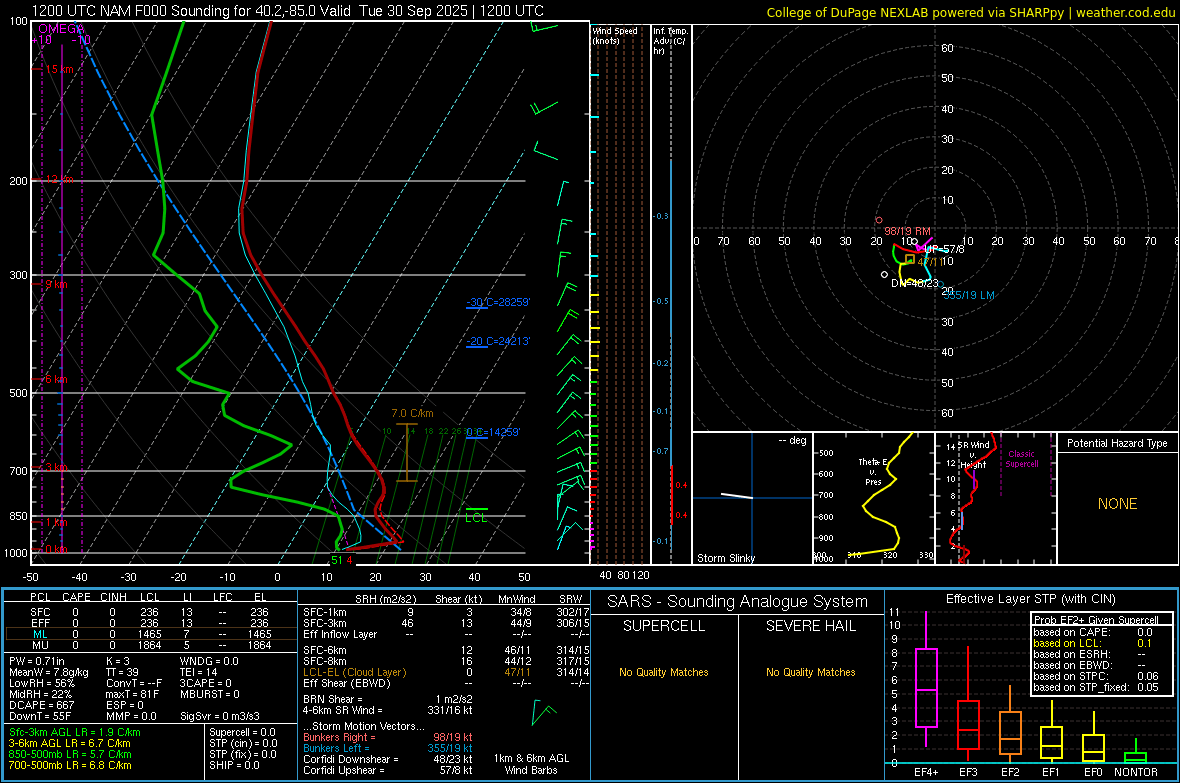Click the '-30 C=28259'' level label
1180x783 pixels.
tap(498, 302)
